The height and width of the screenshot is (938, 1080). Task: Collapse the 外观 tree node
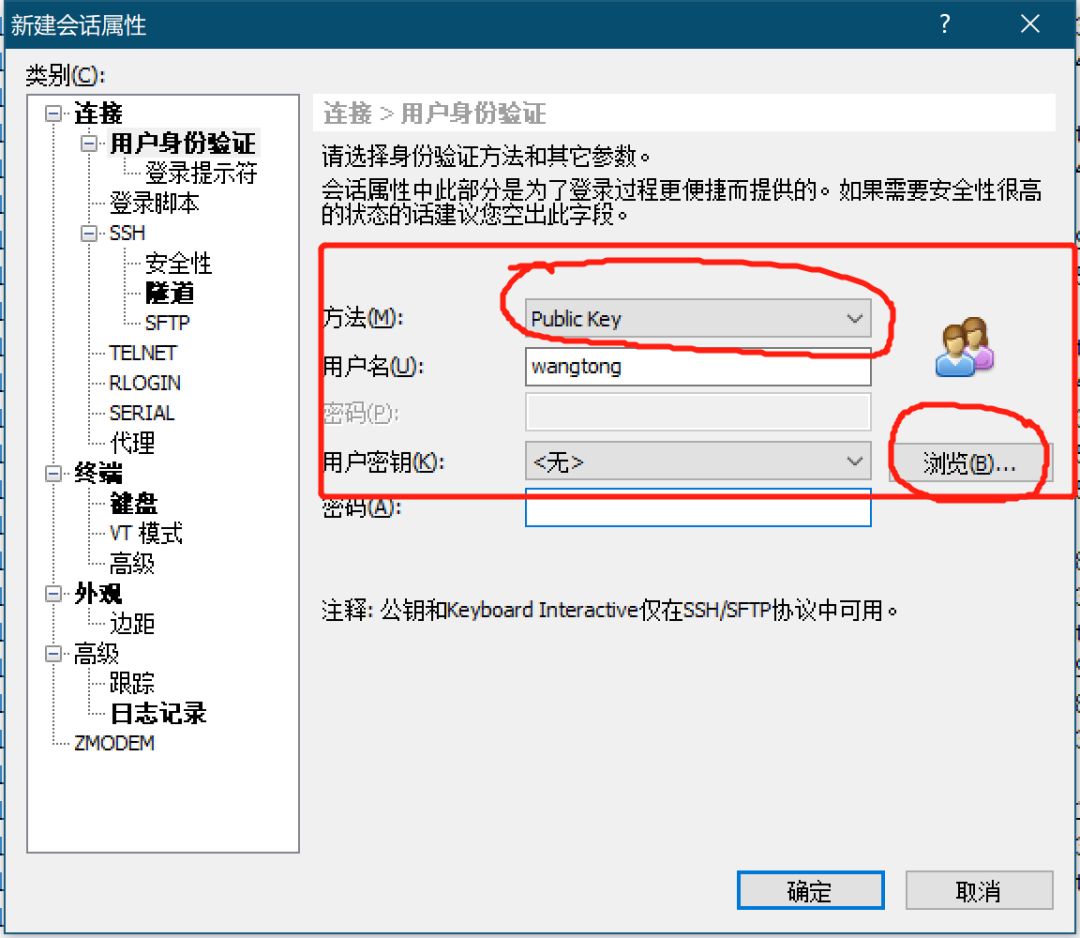click(53, 594)
